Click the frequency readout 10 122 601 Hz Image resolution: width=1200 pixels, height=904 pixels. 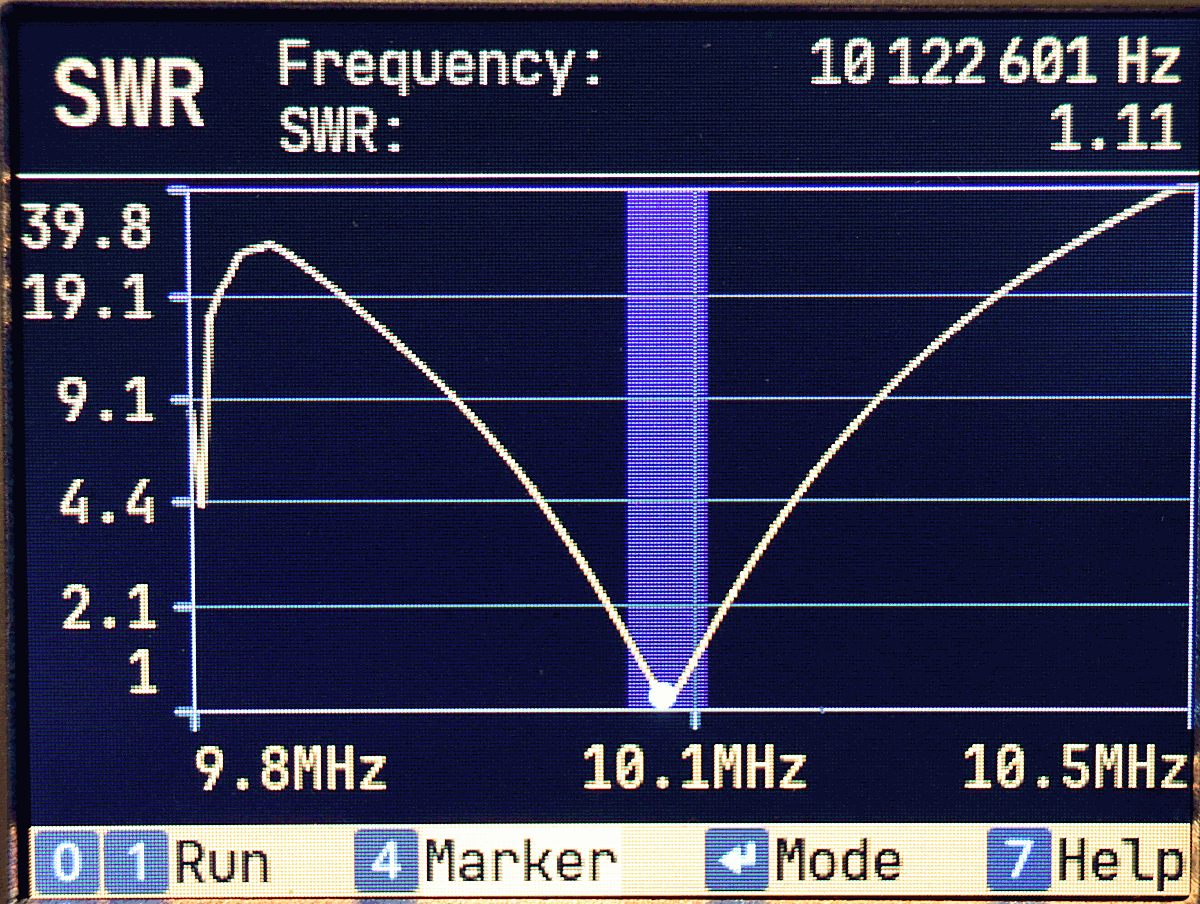[994, 64]
